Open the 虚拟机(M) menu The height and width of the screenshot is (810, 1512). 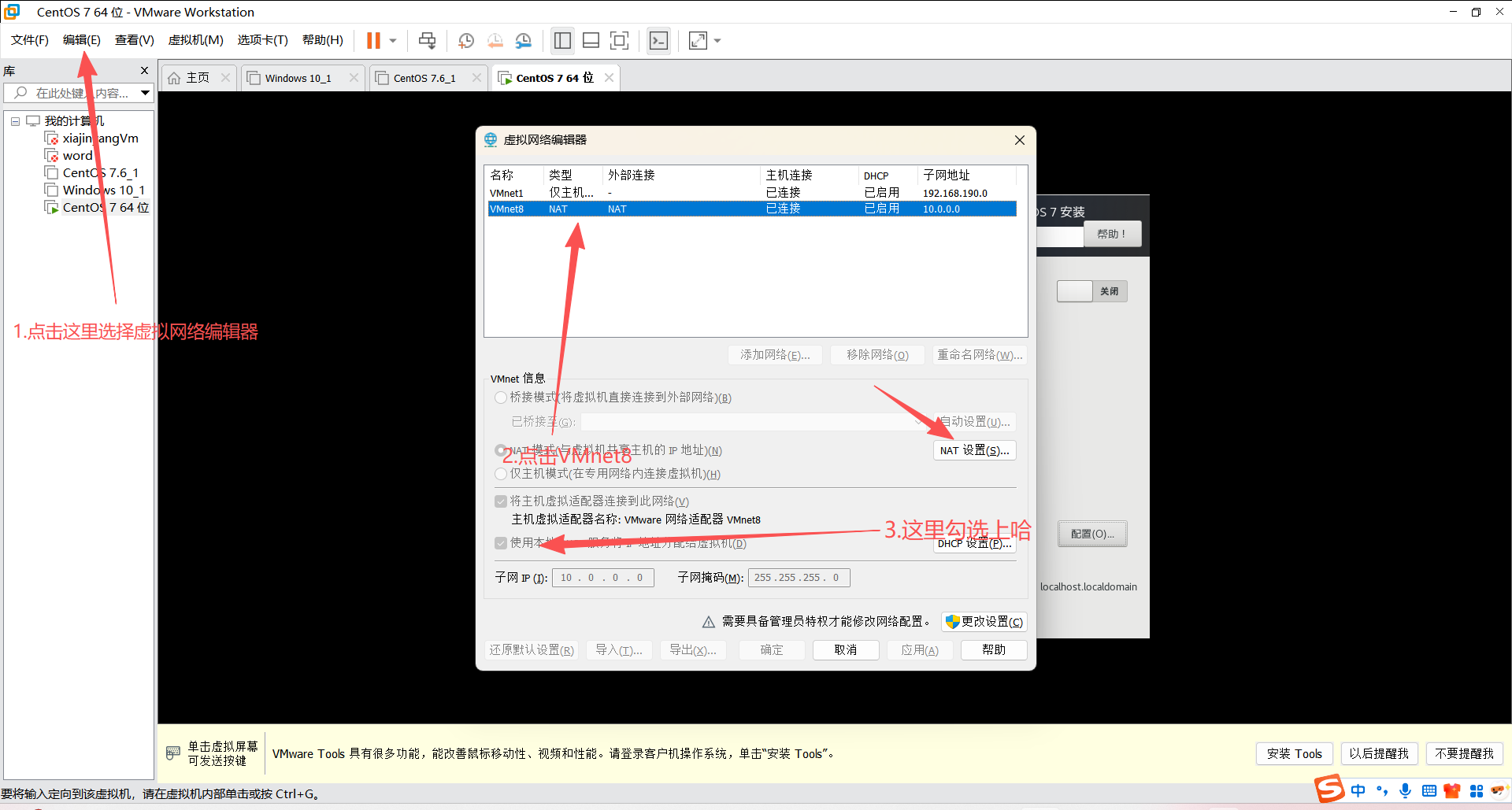coord(196,40)
